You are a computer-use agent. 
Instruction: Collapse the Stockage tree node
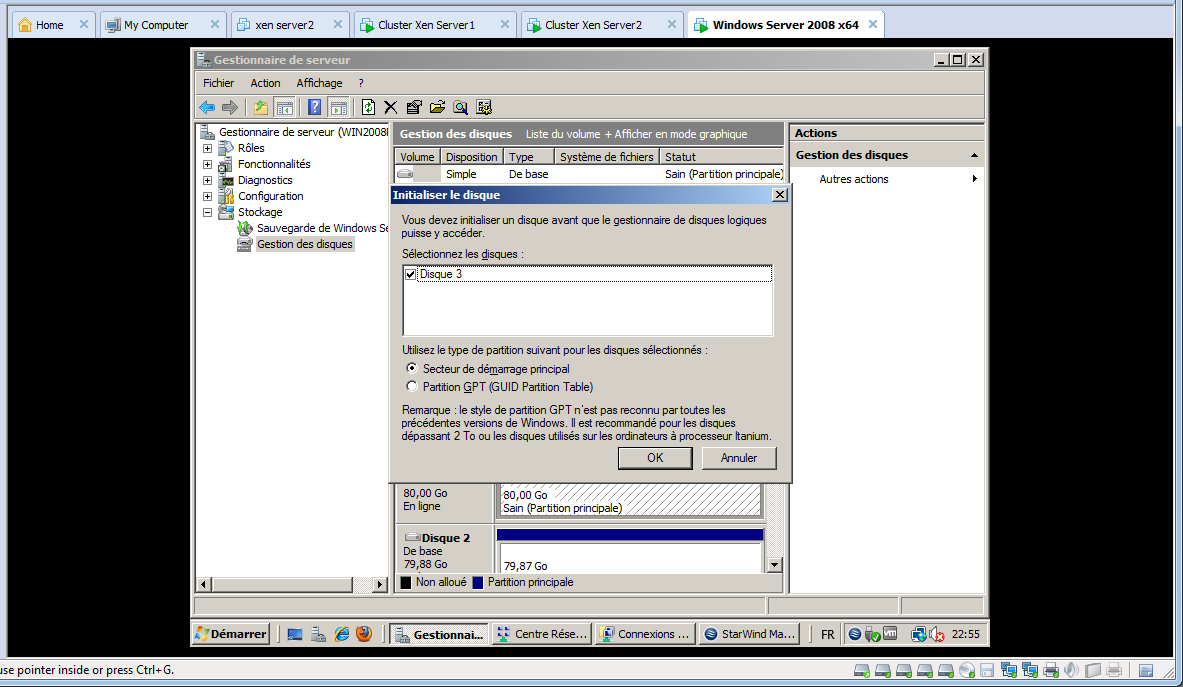click(x=207, y=212)
